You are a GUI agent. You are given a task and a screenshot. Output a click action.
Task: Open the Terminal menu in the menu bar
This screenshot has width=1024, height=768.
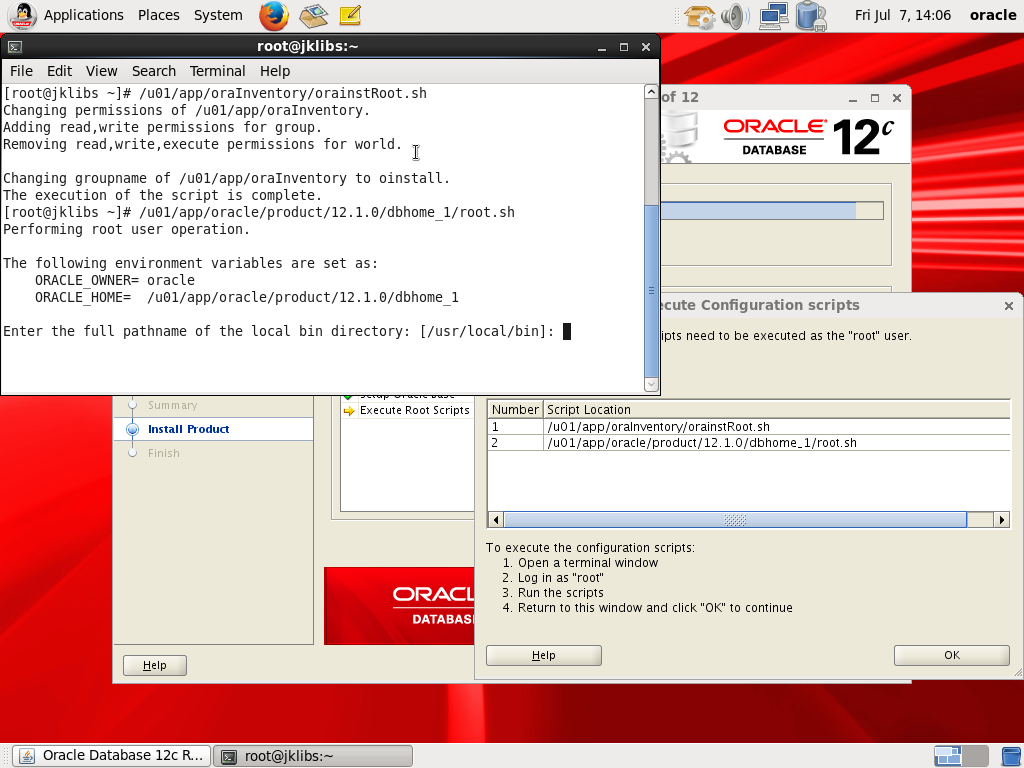pyautogui.click(x=217, y=71)
